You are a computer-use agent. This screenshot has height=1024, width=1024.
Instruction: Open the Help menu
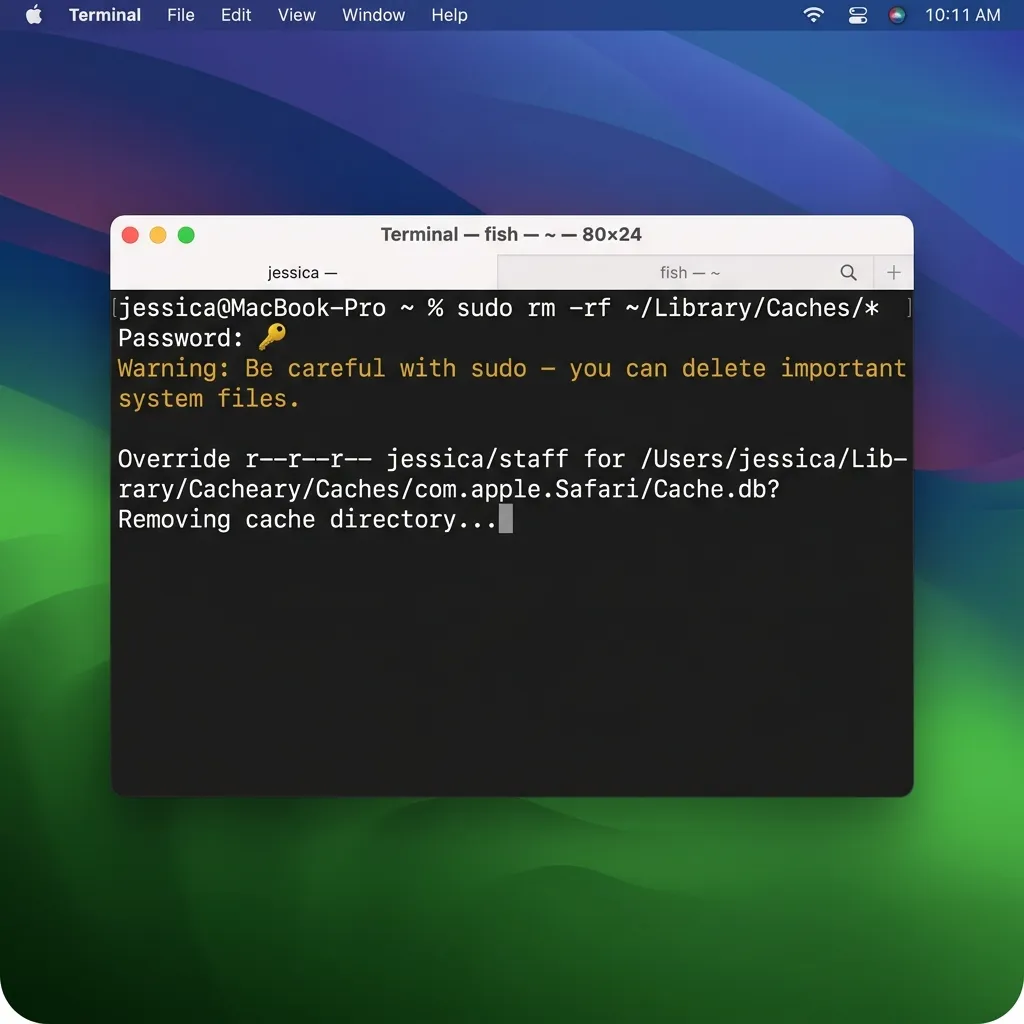point(449,14)
